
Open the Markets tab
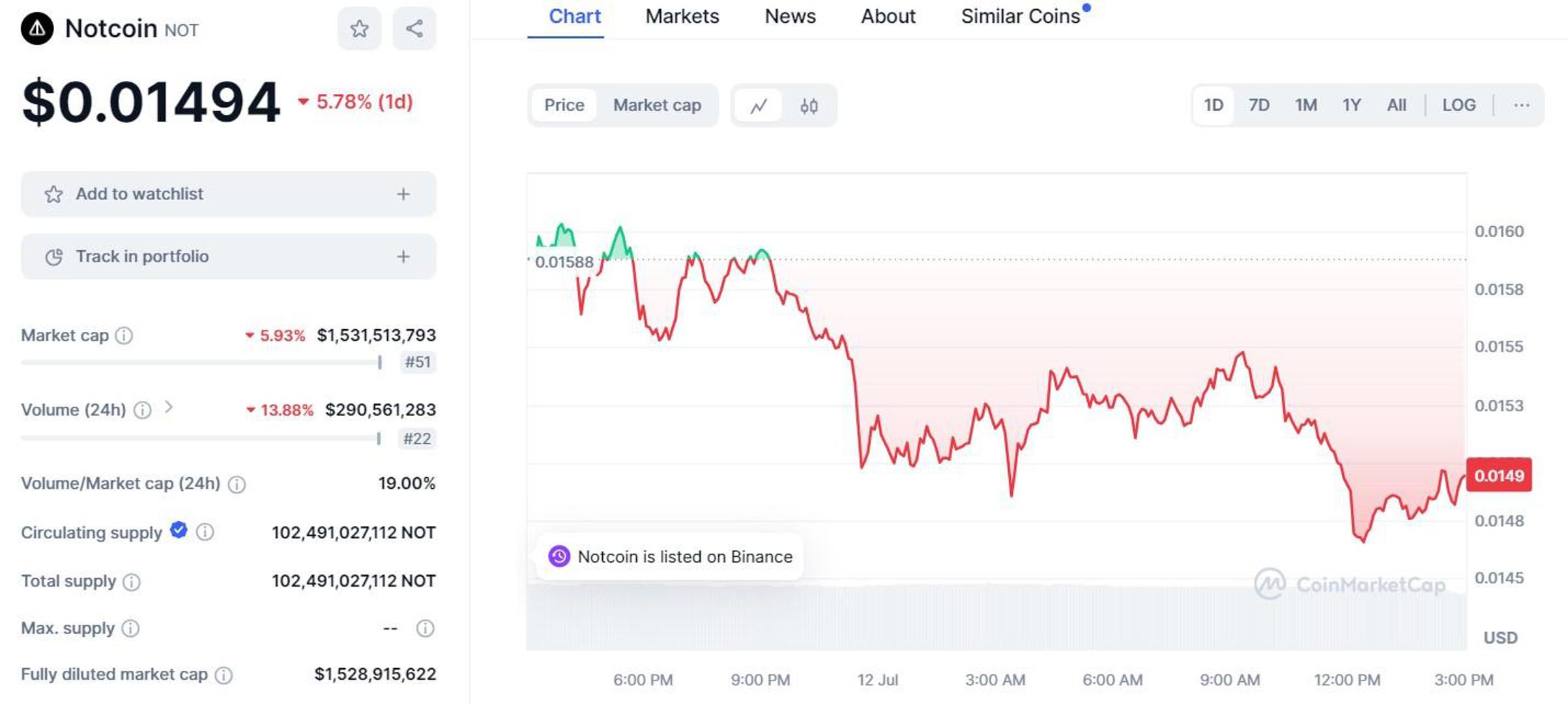coord(682,16)
